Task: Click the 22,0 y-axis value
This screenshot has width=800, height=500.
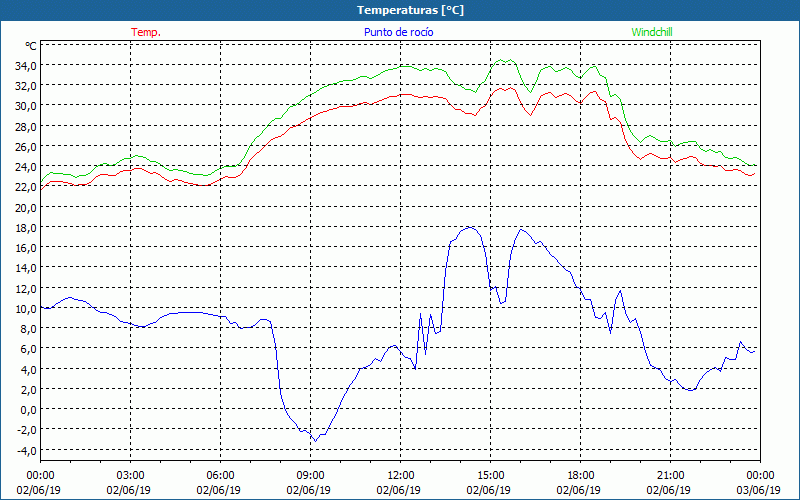Action: click(26, 187)
